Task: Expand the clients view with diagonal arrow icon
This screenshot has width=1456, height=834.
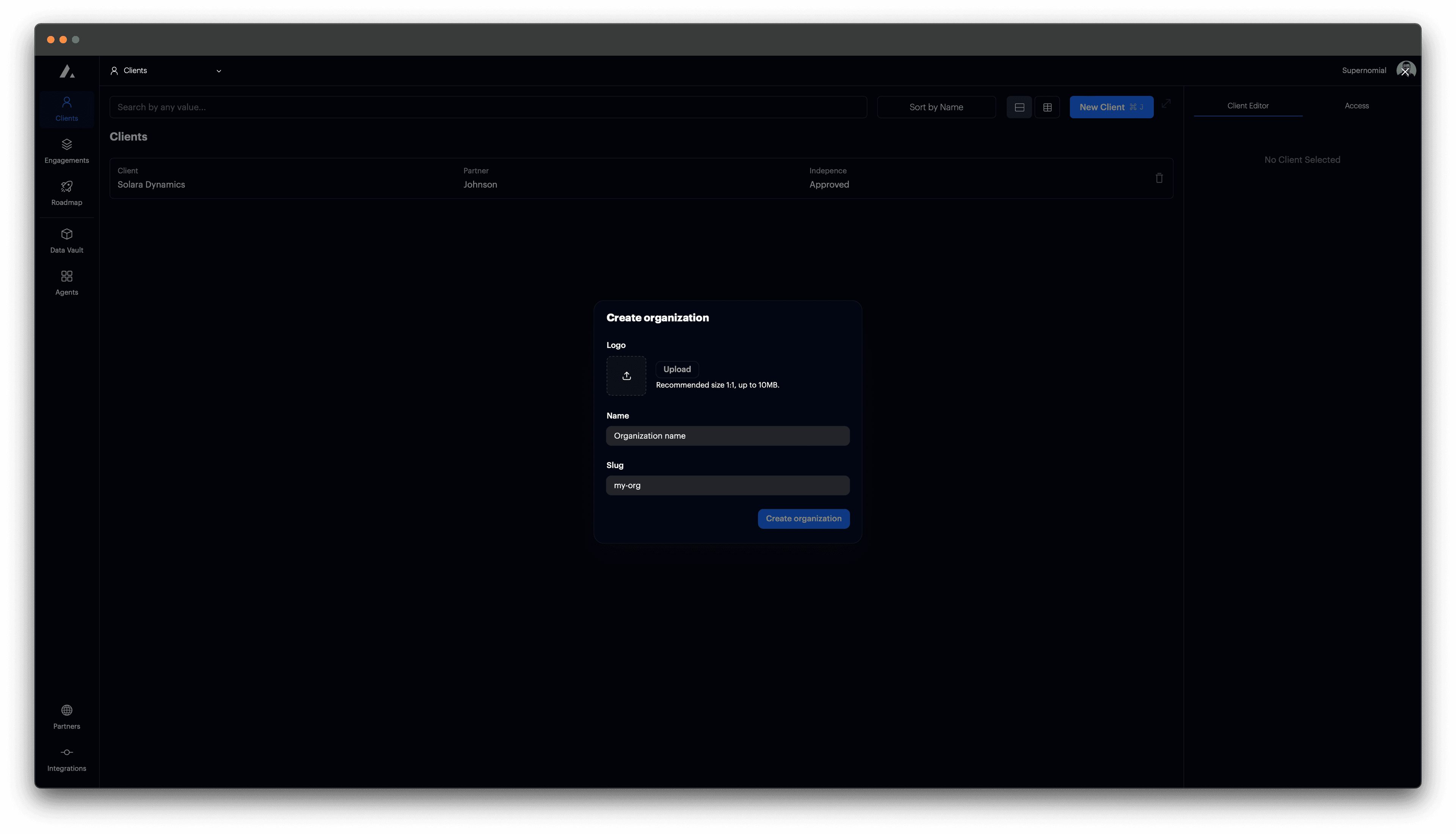Action: click(x=1167, y=104)
